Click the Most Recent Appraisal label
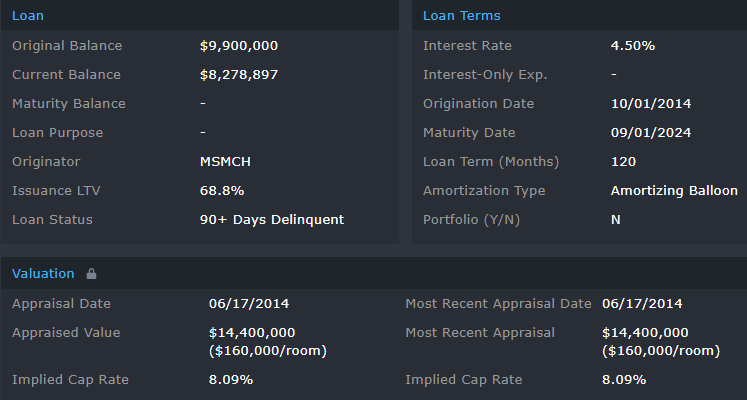 click(480, 333)
